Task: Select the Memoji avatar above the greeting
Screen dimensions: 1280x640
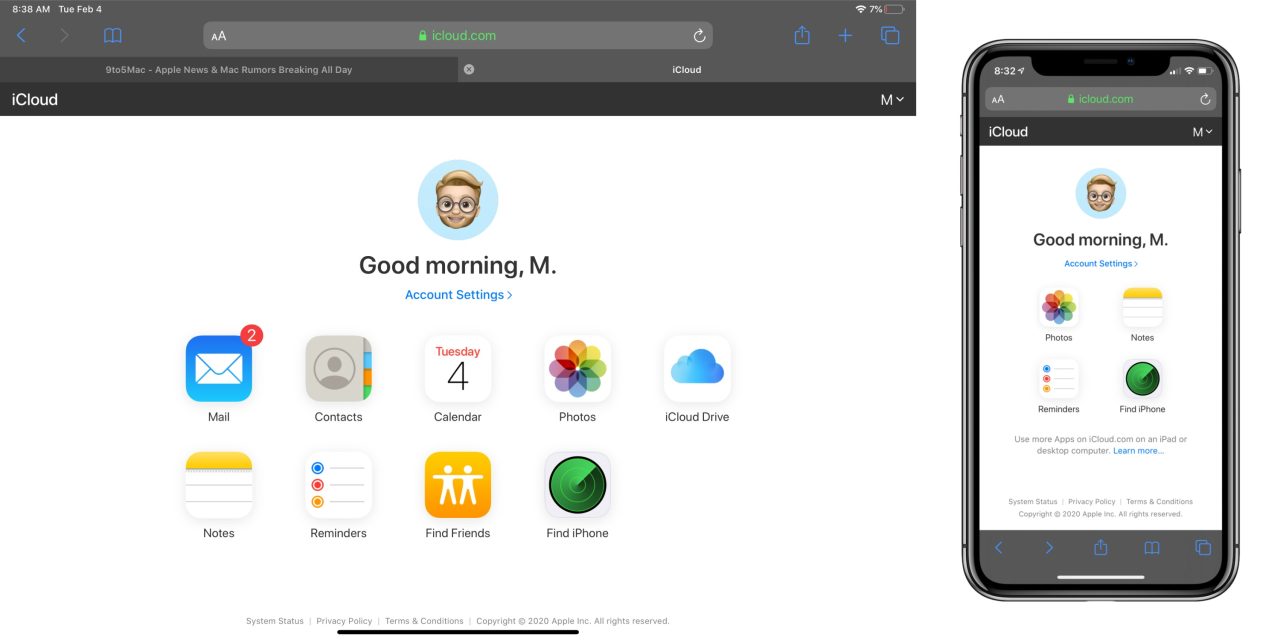Action: pyautogui.click(x=458, y=199)
